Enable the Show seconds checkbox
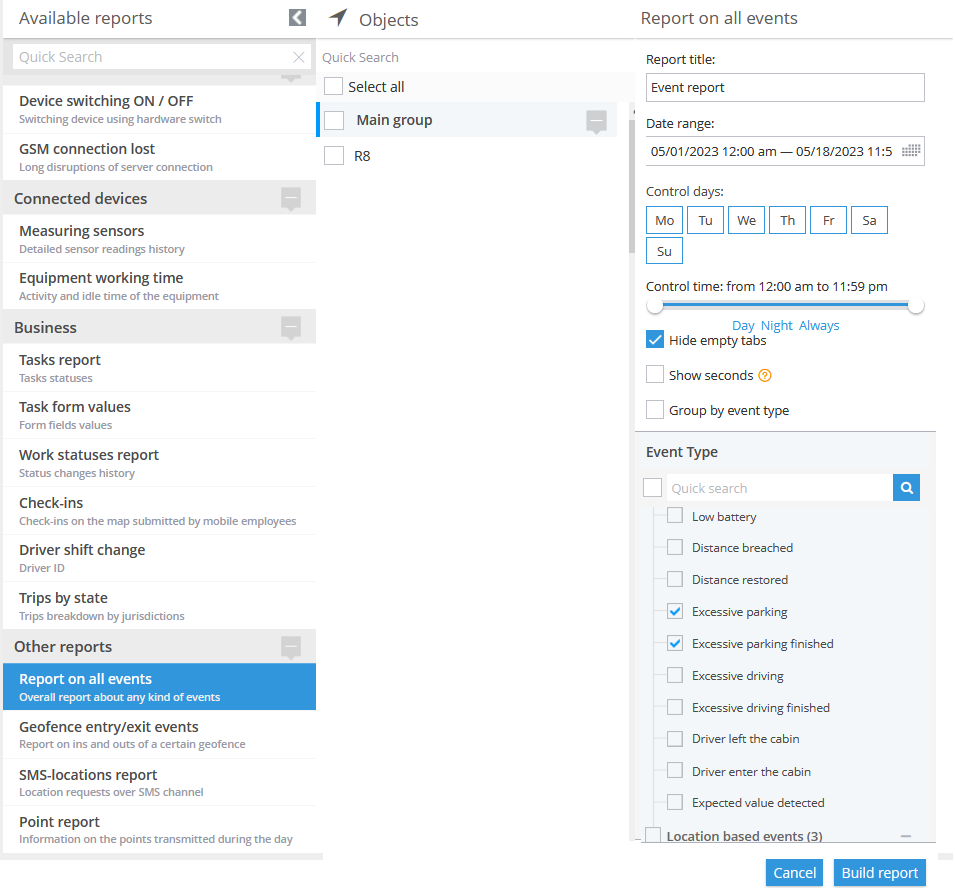 [655, 375]
